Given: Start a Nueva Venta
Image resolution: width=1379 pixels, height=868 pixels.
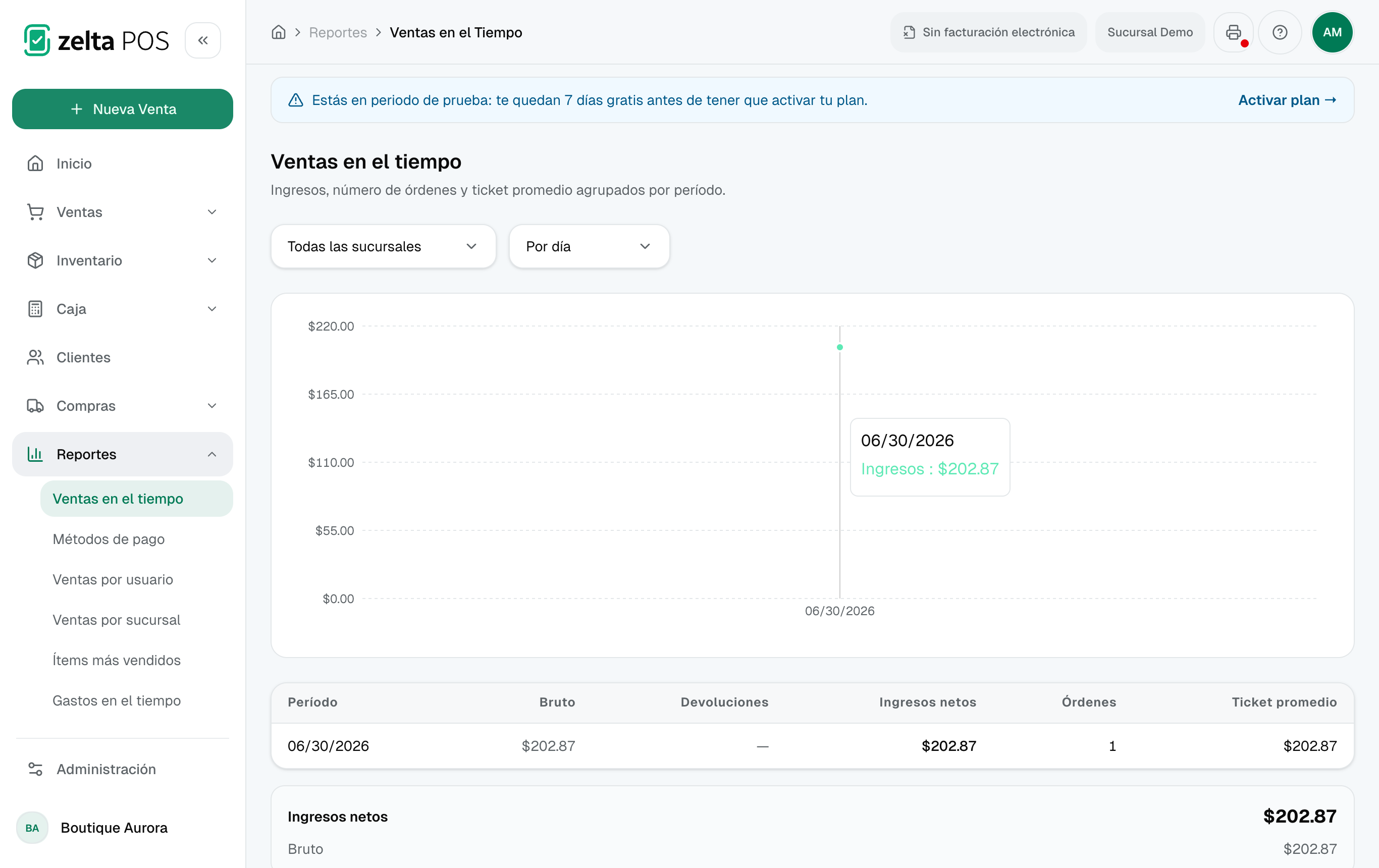Looking at the screenshot, I should (x=123, y=109).
